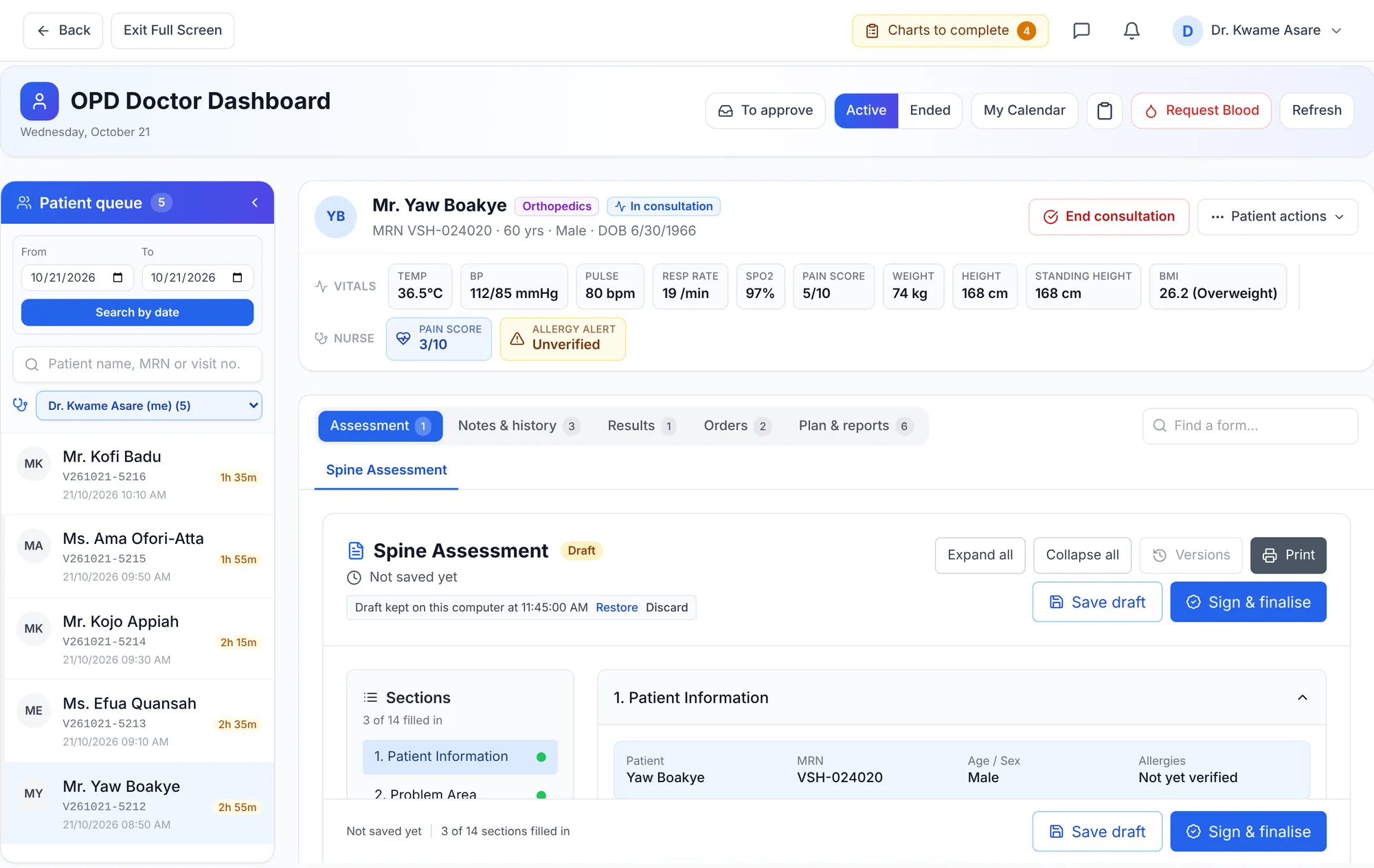The width and height of the screenshot is (1374, 868).
Task: Click the Spine Assessment document icon
Action: tap(356, 551)
